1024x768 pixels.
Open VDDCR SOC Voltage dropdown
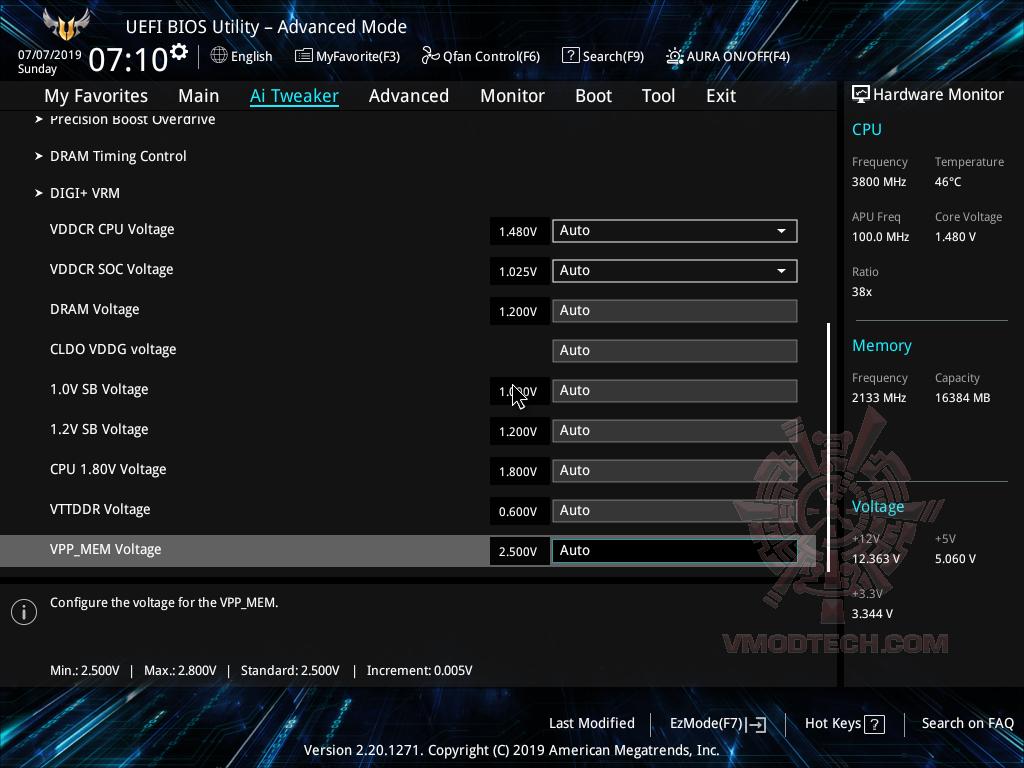pyautogui.click(x=675, y=270)
